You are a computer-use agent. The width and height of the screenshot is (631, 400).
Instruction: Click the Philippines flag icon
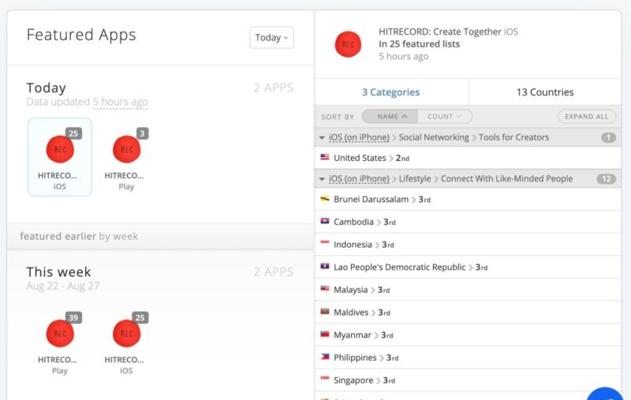tap(325, 356)
